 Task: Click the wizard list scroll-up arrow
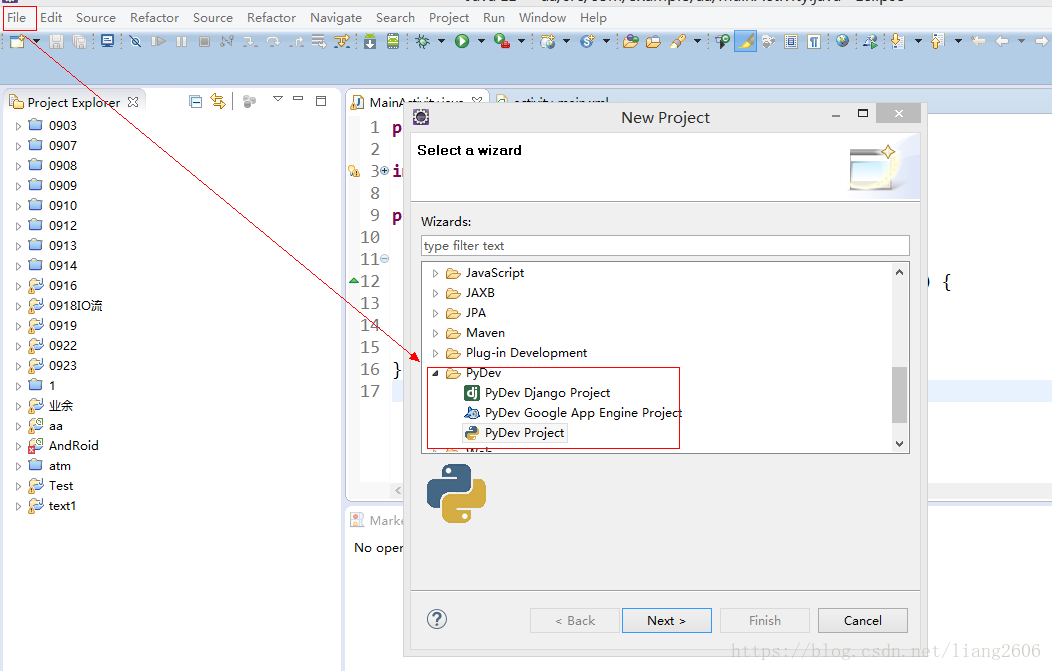click(x=899, y=272)
